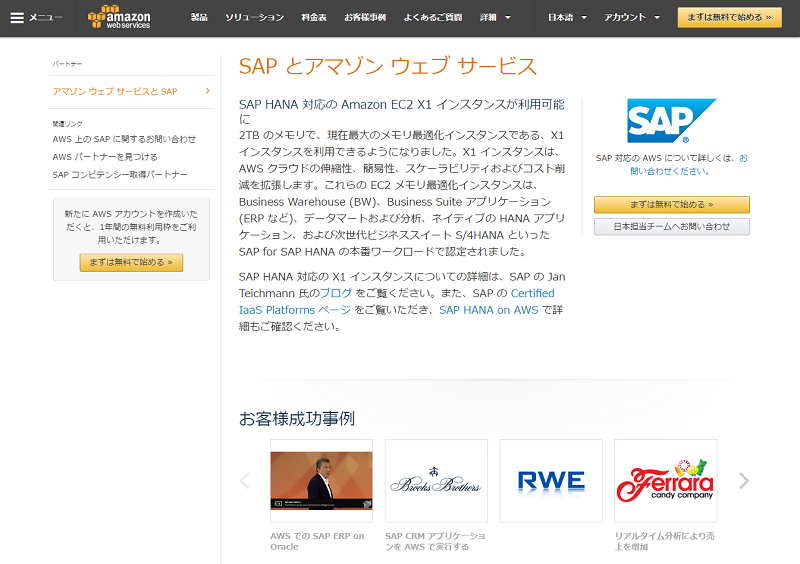Image resolution: width=800 pixels, height=564 pixels.
Task: Open the SAP HANA on AWS link
Action: (x=488, y=310)
